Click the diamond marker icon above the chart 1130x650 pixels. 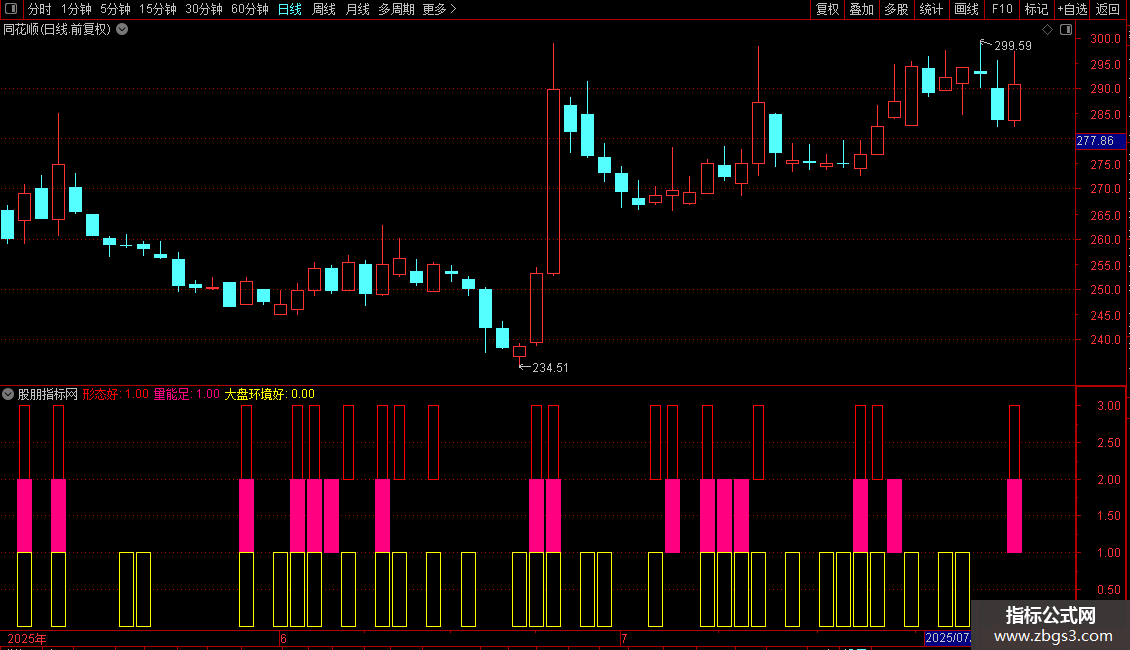(x=1047, y=30)
